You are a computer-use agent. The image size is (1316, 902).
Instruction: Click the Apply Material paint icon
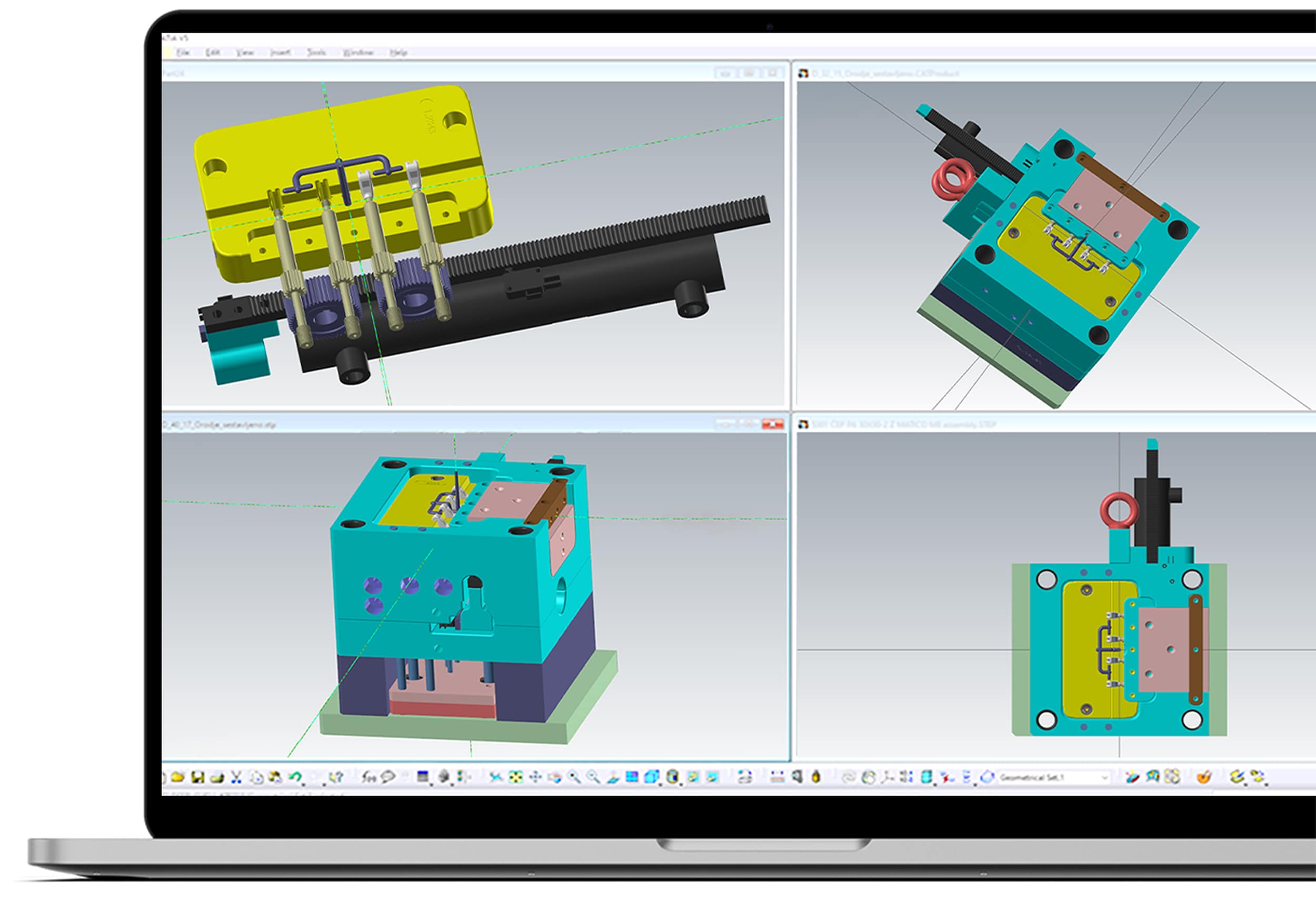(x=1203, y=777)
